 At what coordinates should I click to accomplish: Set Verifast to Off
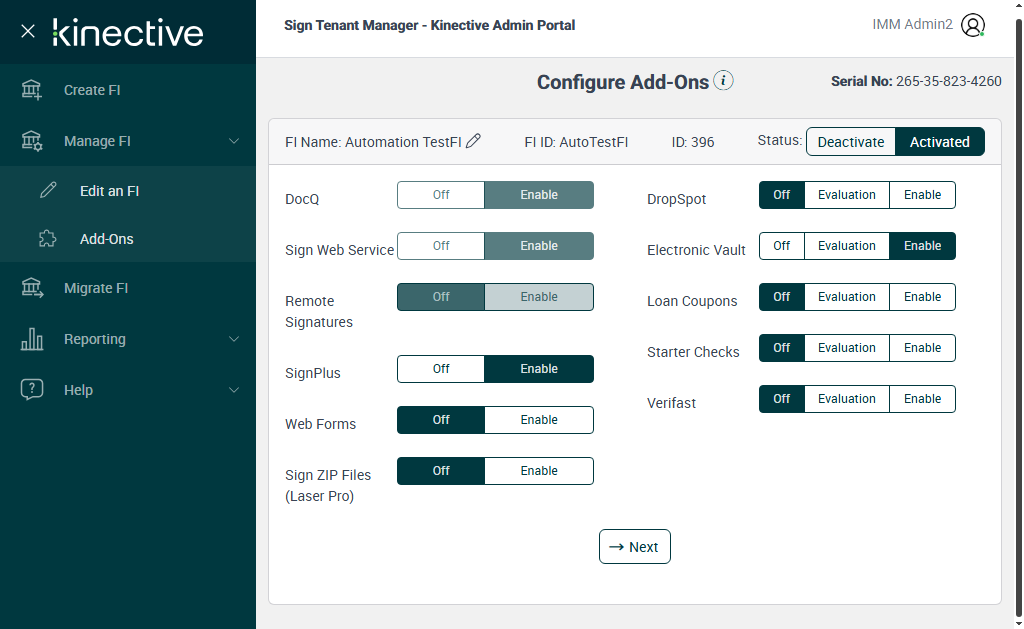pos(782,398)
